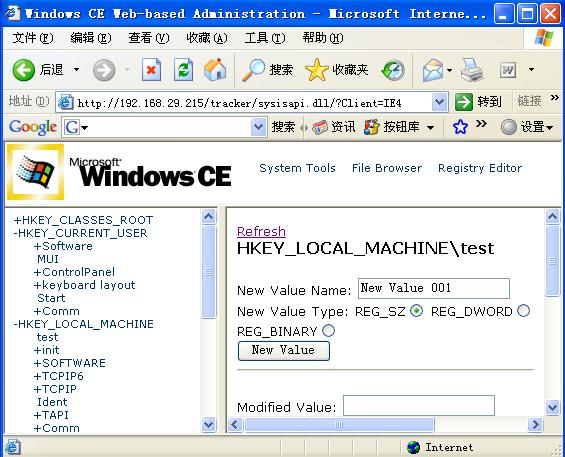Screen dimensions: 565x457
Task: Click the right pane horizontal scrollbar thumb
Action: pyautogui.click(x=339, y=424)
